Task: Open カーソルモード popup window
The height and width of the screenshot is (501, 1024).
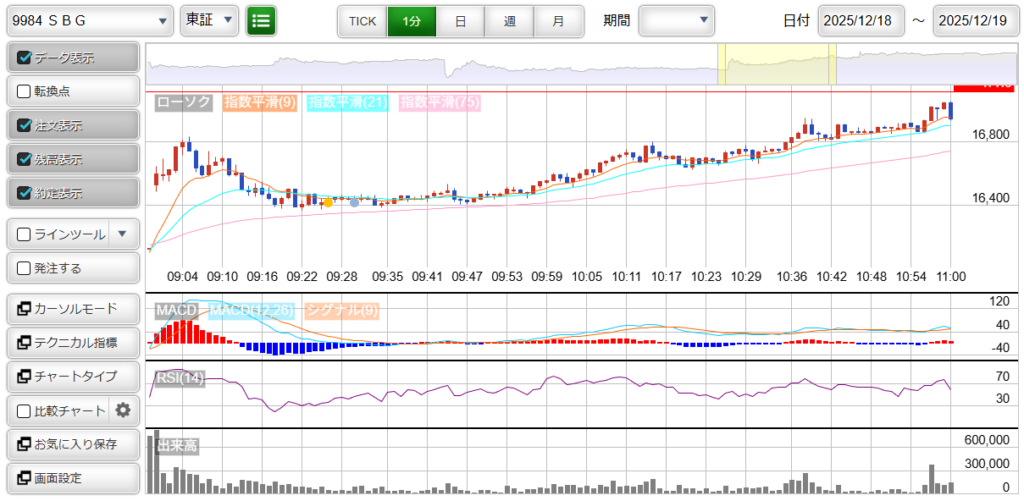Action: [72, 308]
